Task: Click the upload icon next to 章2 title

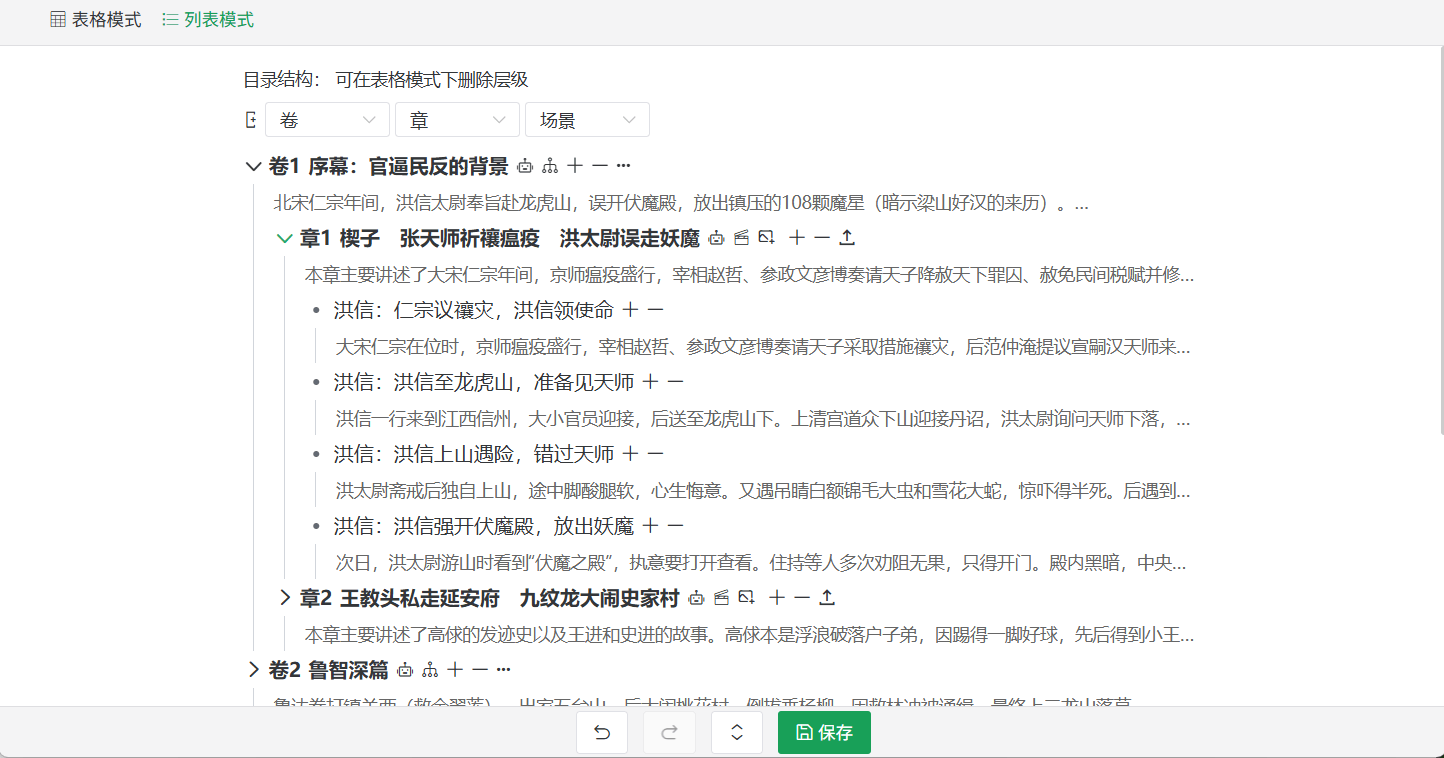Action: tap(825, 598)
